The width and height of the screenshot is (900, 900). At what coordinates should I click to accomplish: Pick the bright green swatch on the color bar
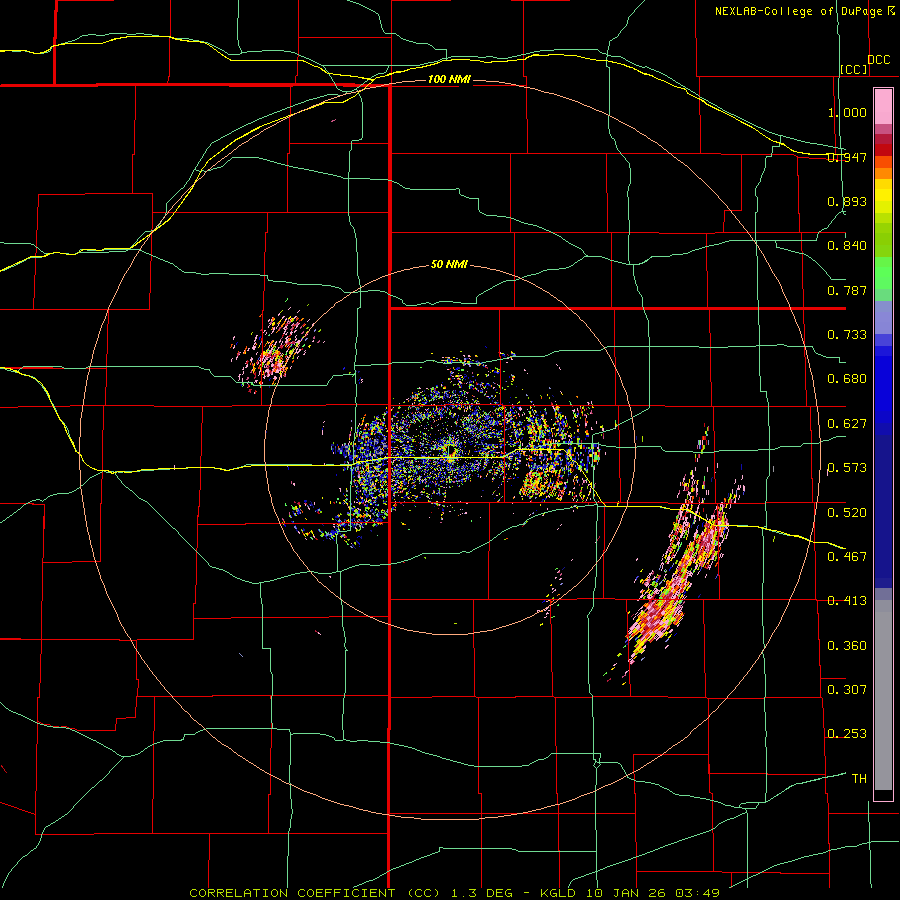pyautogui.click(x=883, y=273)
